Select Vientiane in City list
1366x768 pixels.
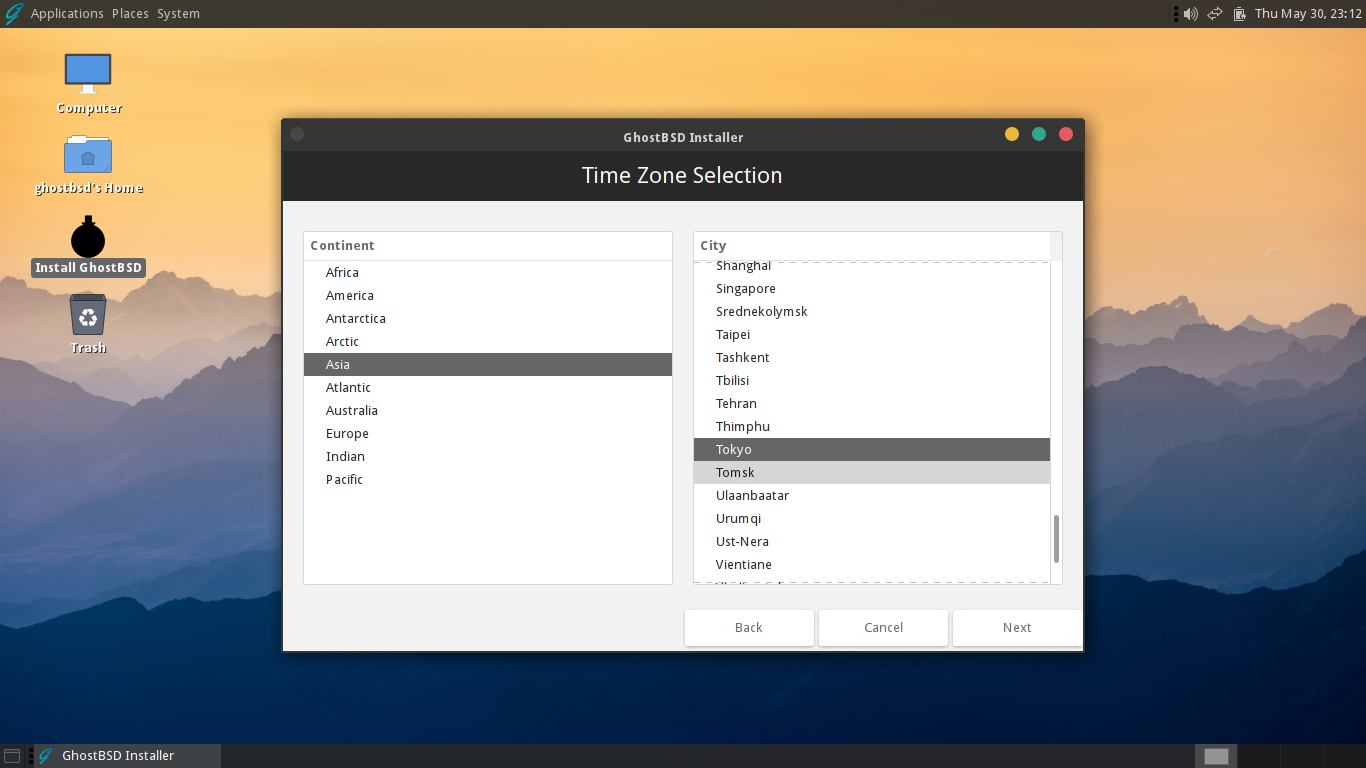pyautogui.click(x=872, y=565)
